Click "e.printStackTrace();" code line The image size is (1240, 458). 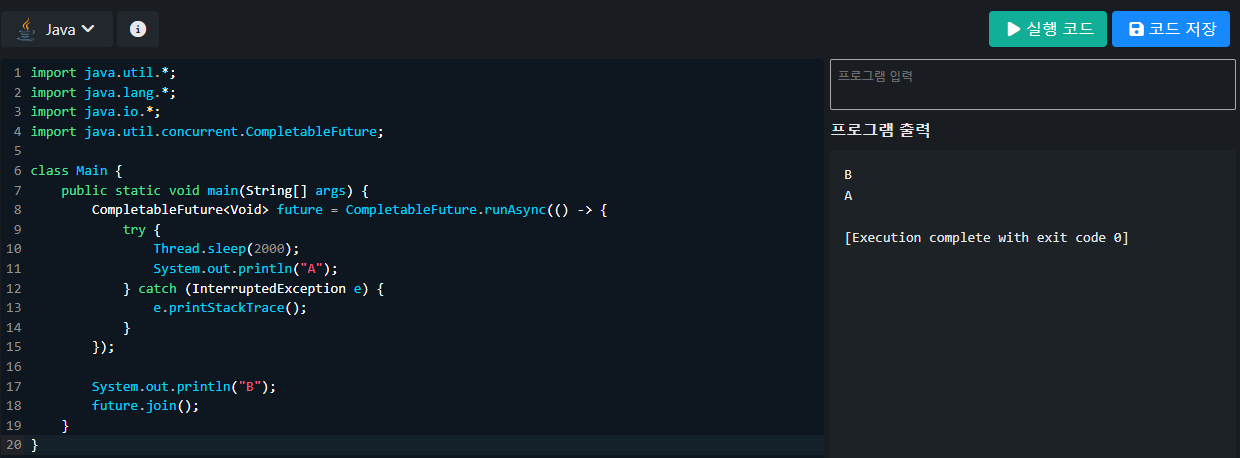(230, 307)
